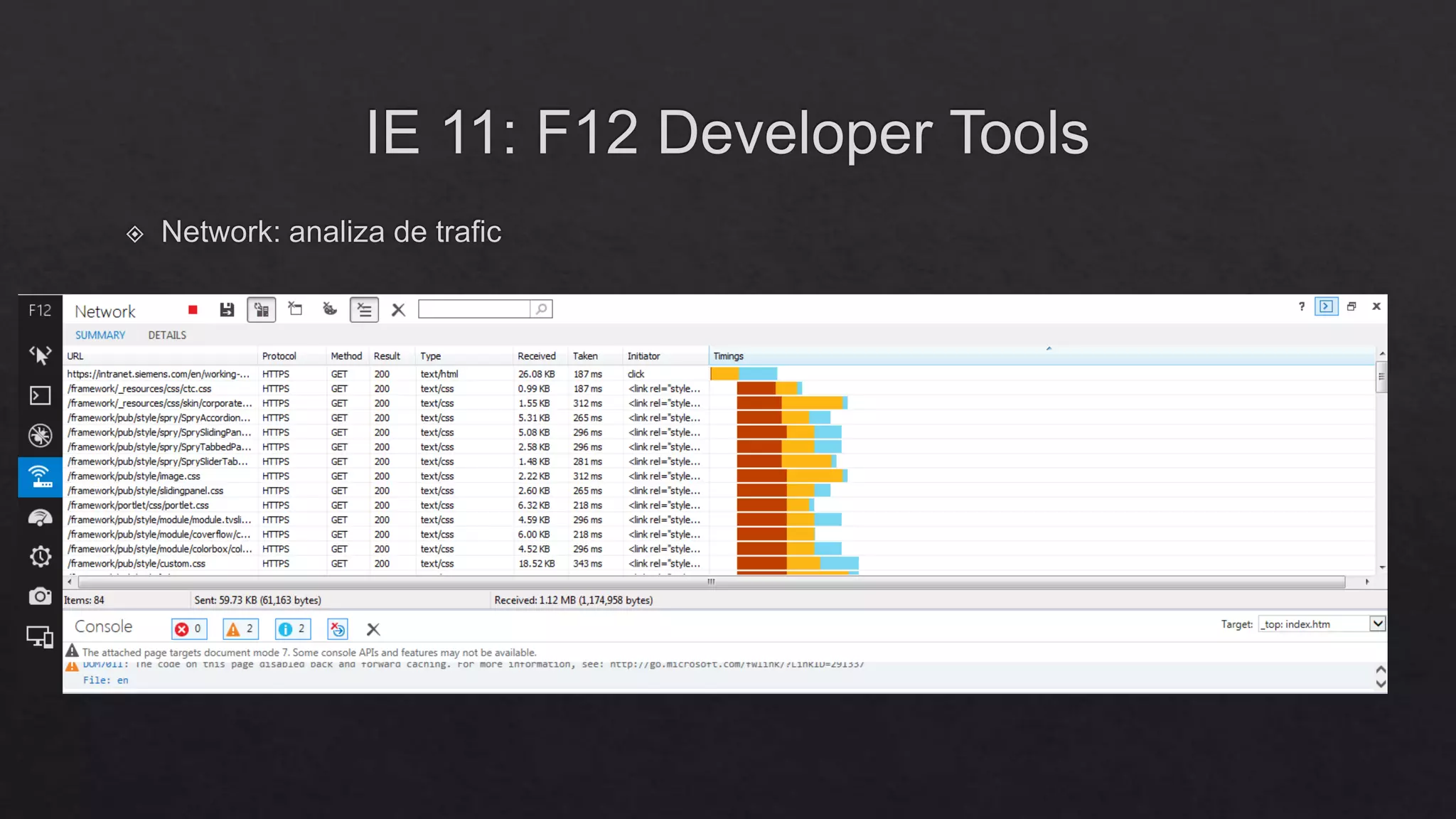Click the 343 ms taken value
1456x819 pixels.
588,564
